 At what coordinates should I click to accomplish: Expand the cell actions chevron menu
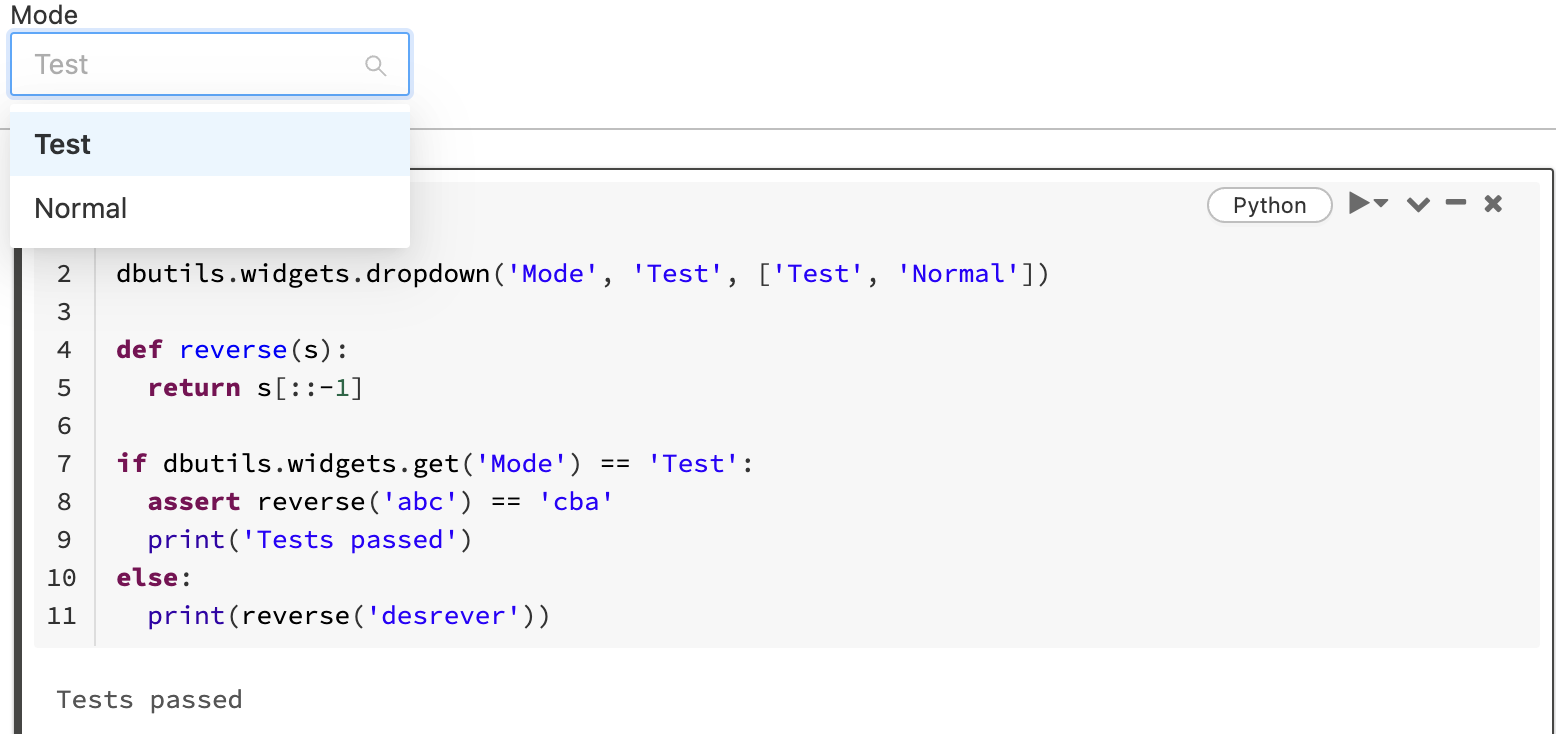coord(1418,205)
